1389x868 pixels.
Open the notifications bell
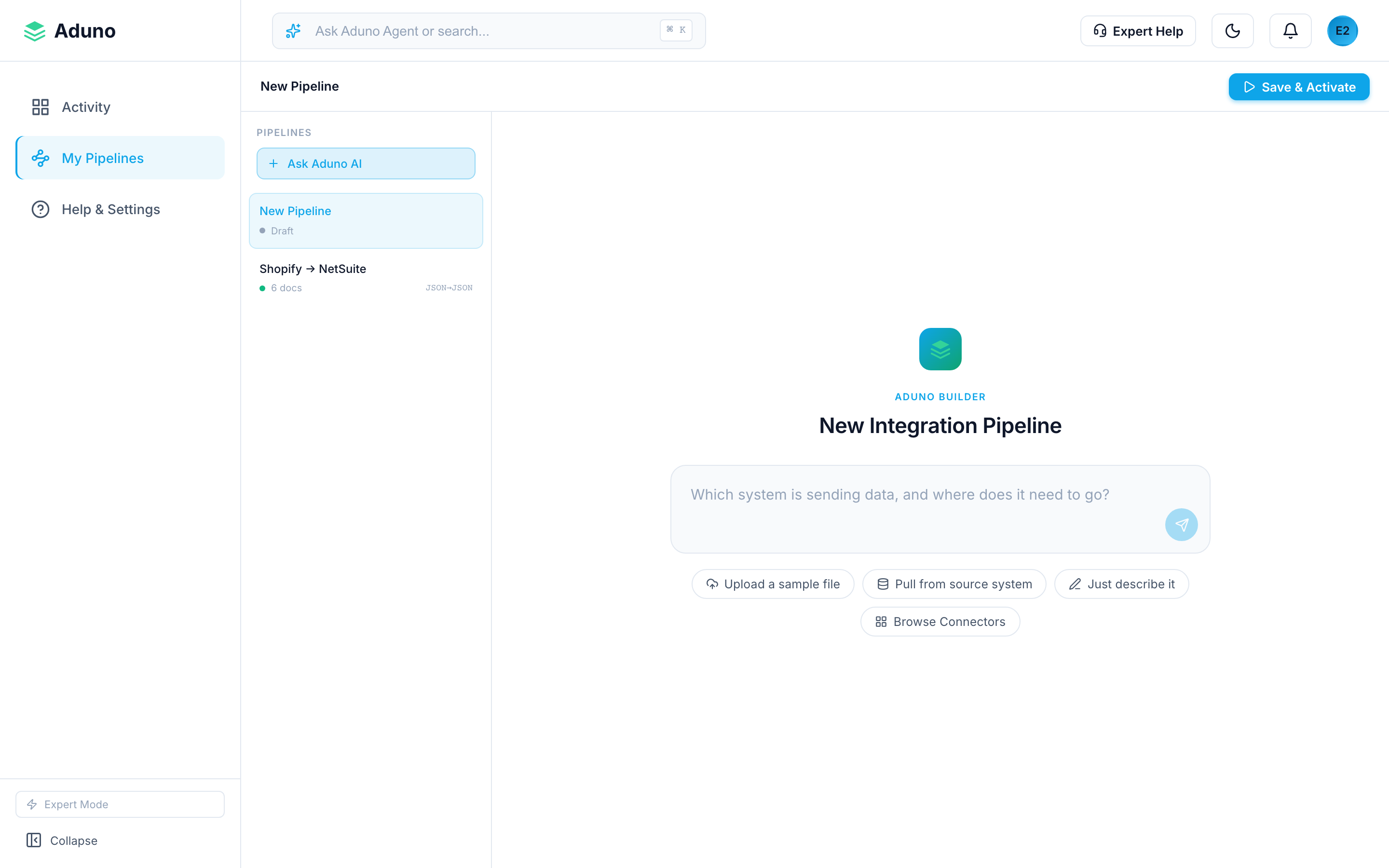(1290, 31)
